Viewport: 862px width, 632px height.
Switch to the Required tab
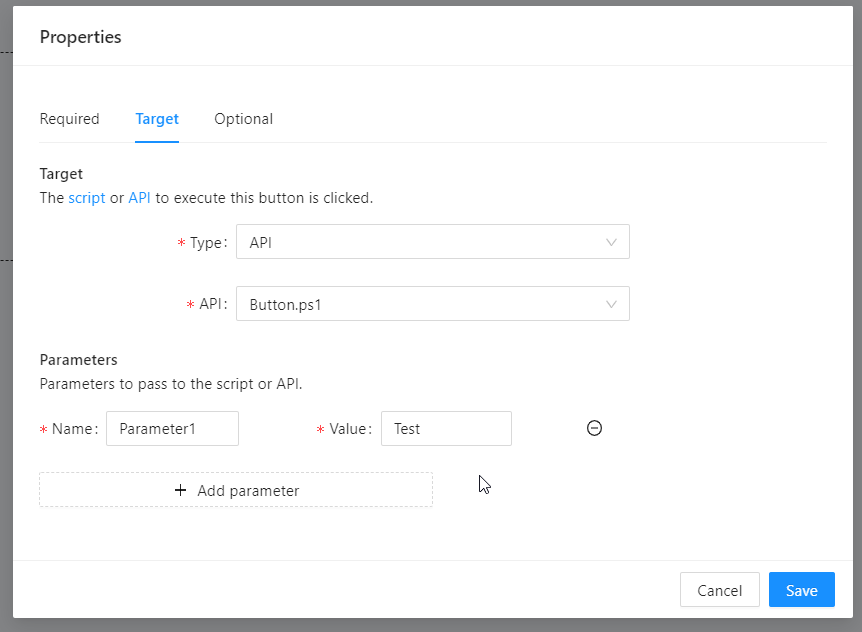(69, 119)
